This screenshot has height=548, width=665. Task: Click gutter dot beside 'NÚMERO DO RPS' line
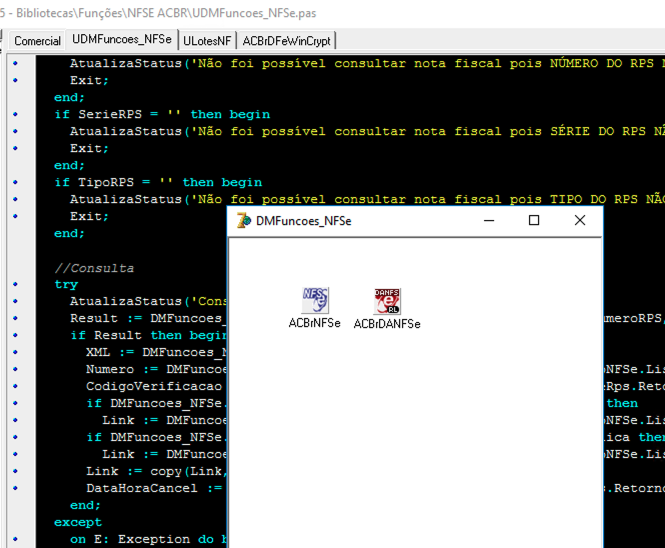[x=16, y=63]
